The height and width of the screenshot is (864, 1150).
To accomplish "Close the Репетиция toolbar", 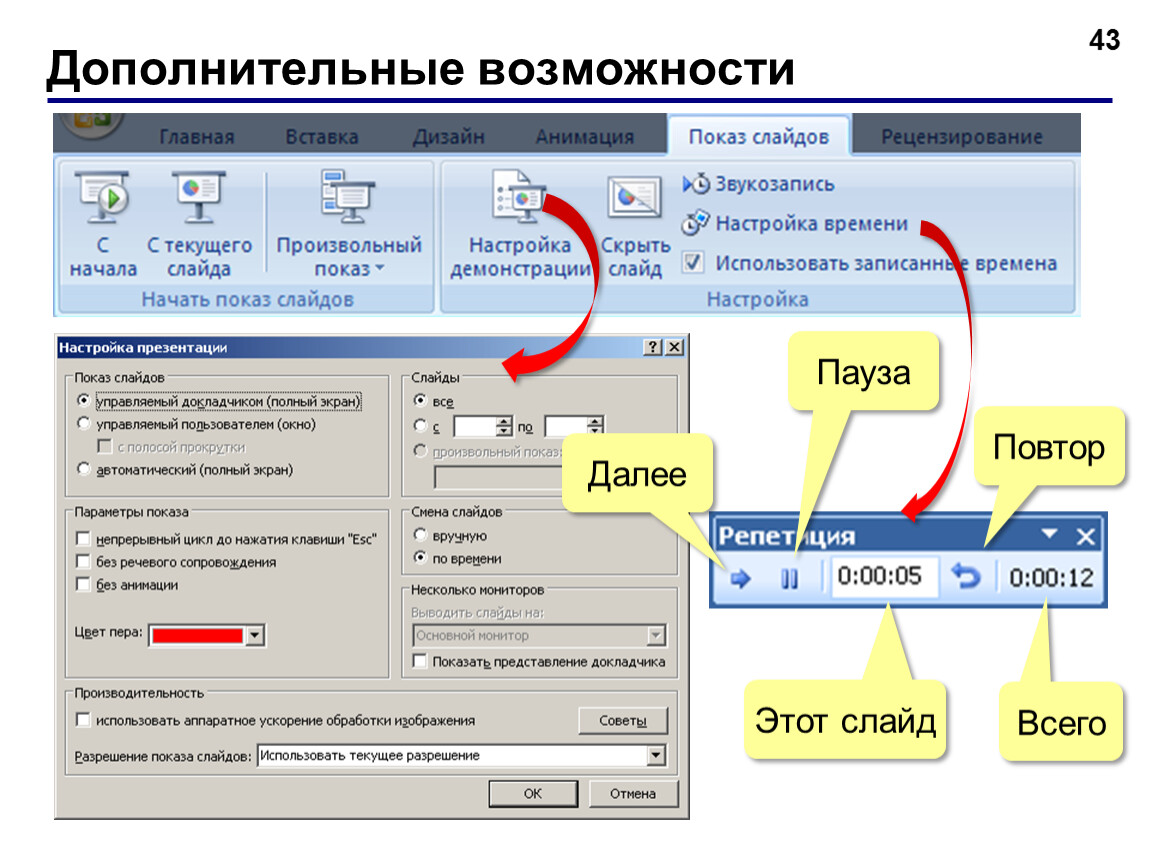I will (x=1085, y=537).
